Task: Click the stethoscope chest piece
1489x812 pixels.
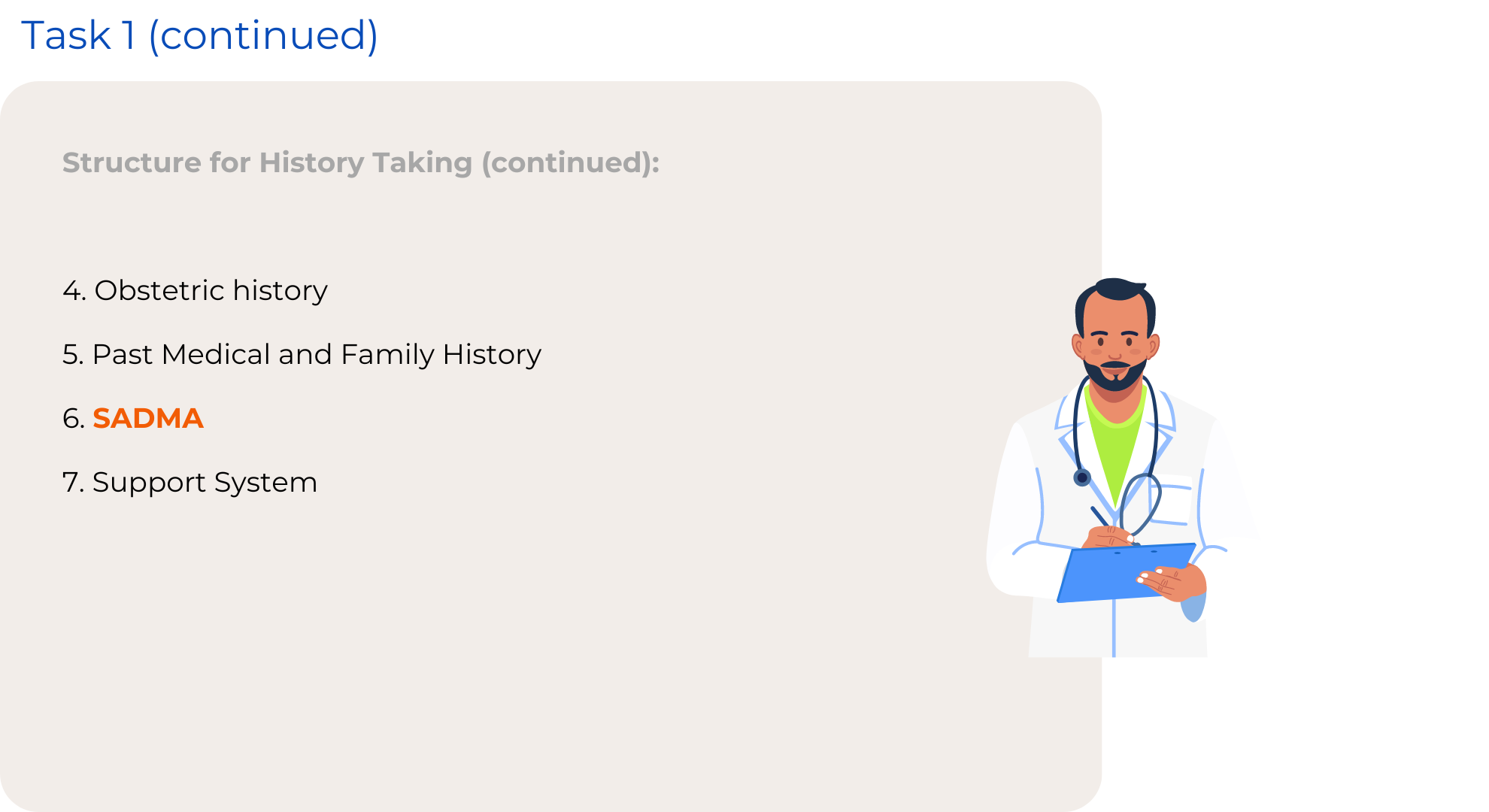Action: [x=1082, y=477]
